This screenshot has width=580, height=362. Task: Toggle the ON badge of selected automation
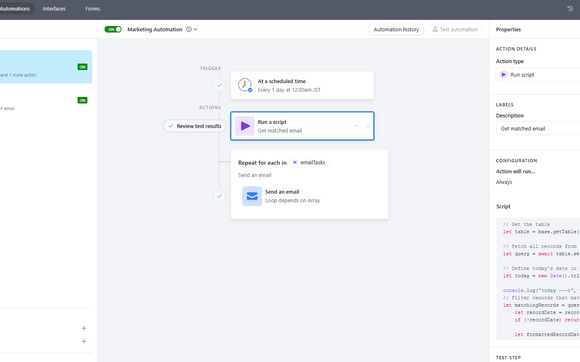coord(82,67)
